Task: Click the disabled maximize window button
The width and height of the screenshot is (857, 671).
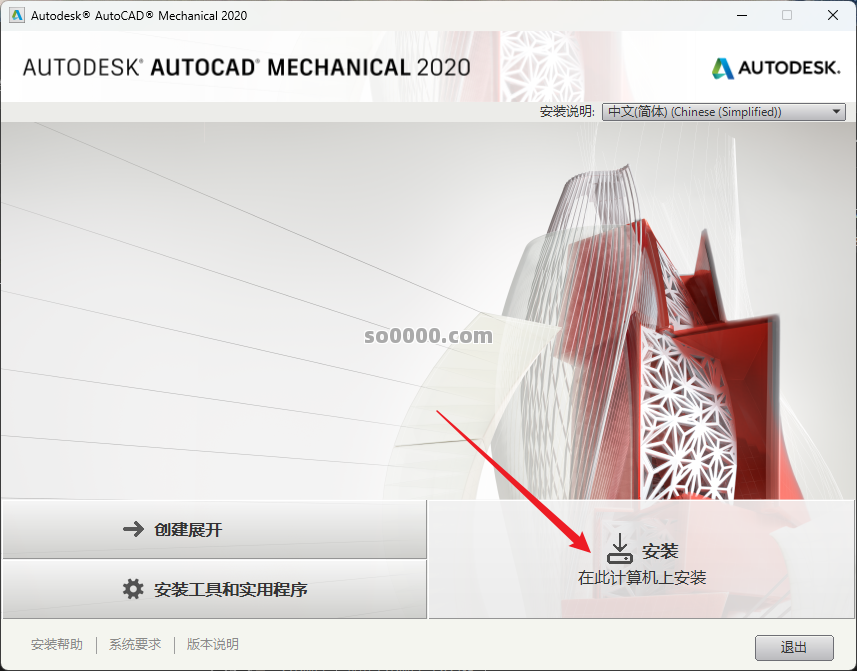Action: [786, 15]
